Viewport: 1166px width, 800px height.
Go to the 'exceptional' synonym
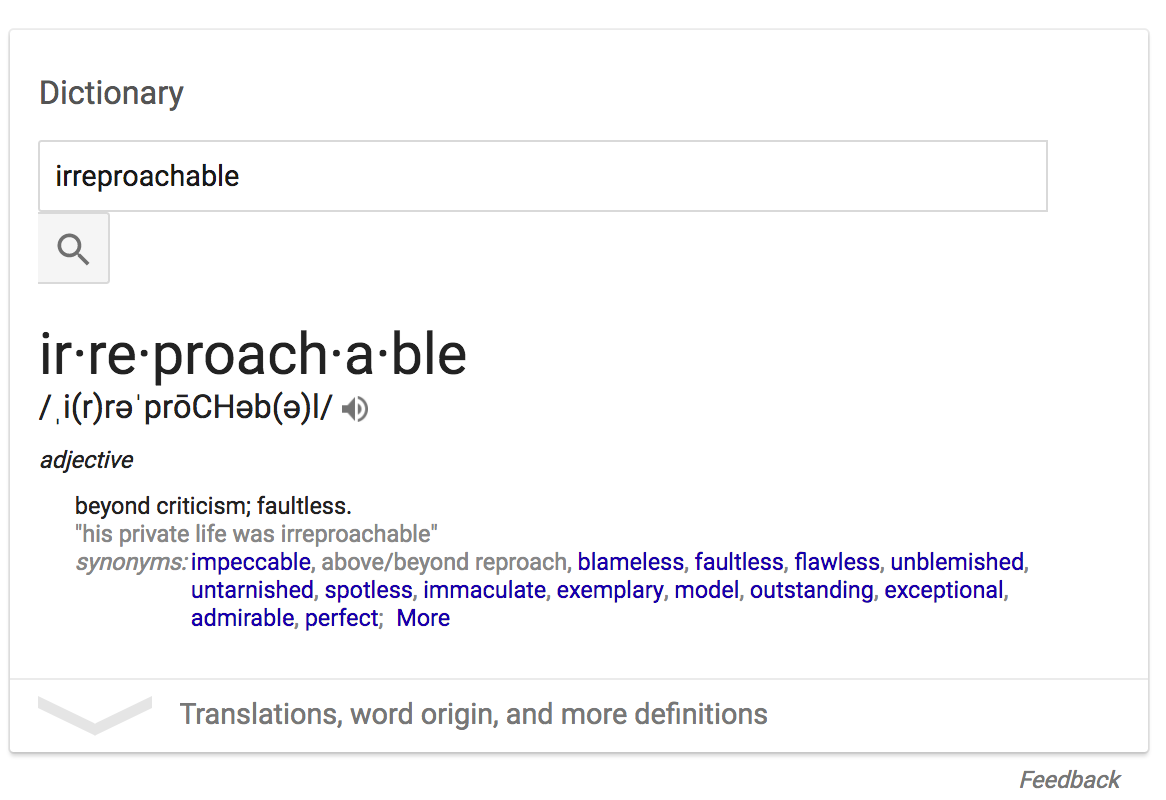click(943, 590)
